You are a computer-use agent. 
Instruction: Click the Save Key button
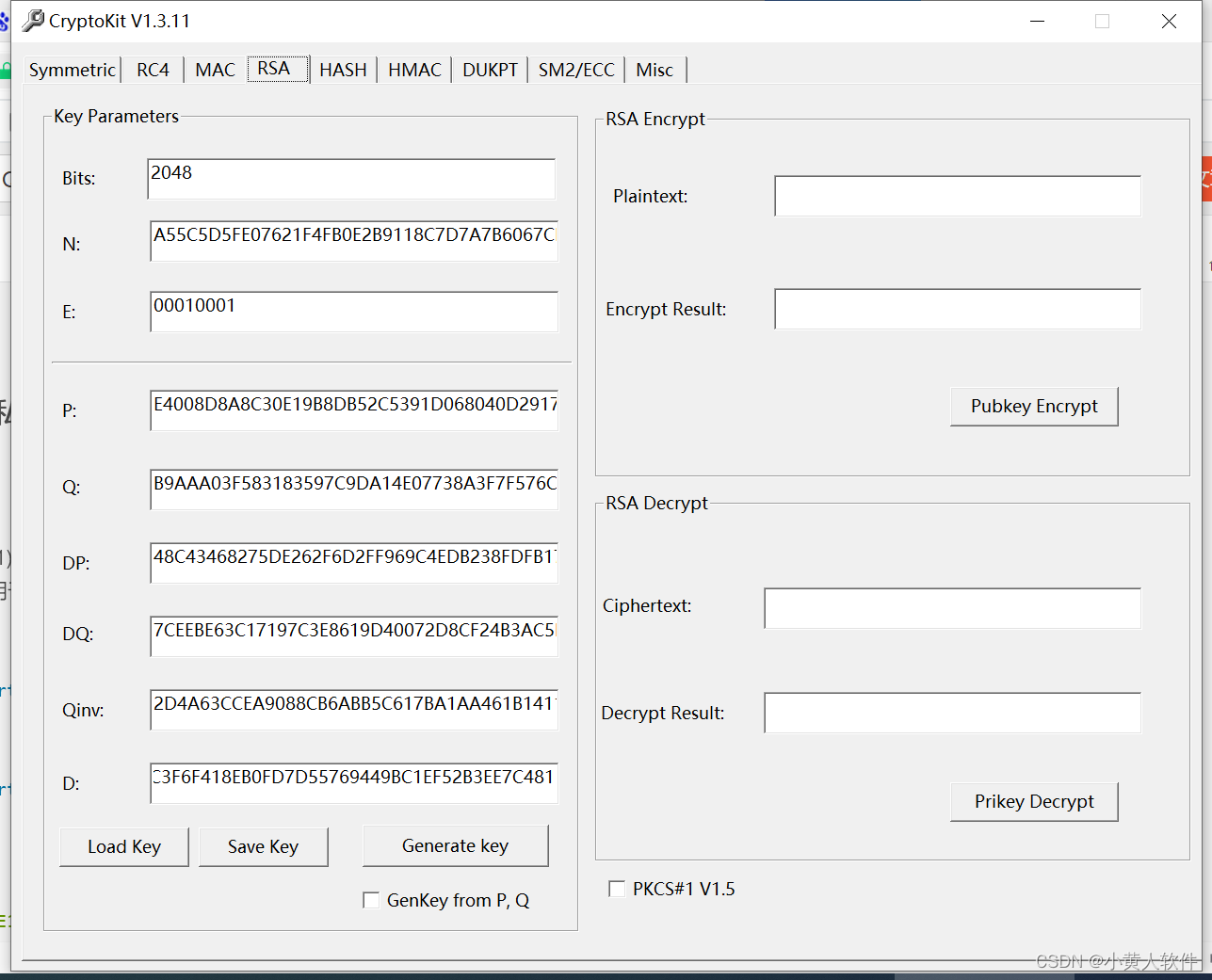pyautogui.click(x=263, y=846)
